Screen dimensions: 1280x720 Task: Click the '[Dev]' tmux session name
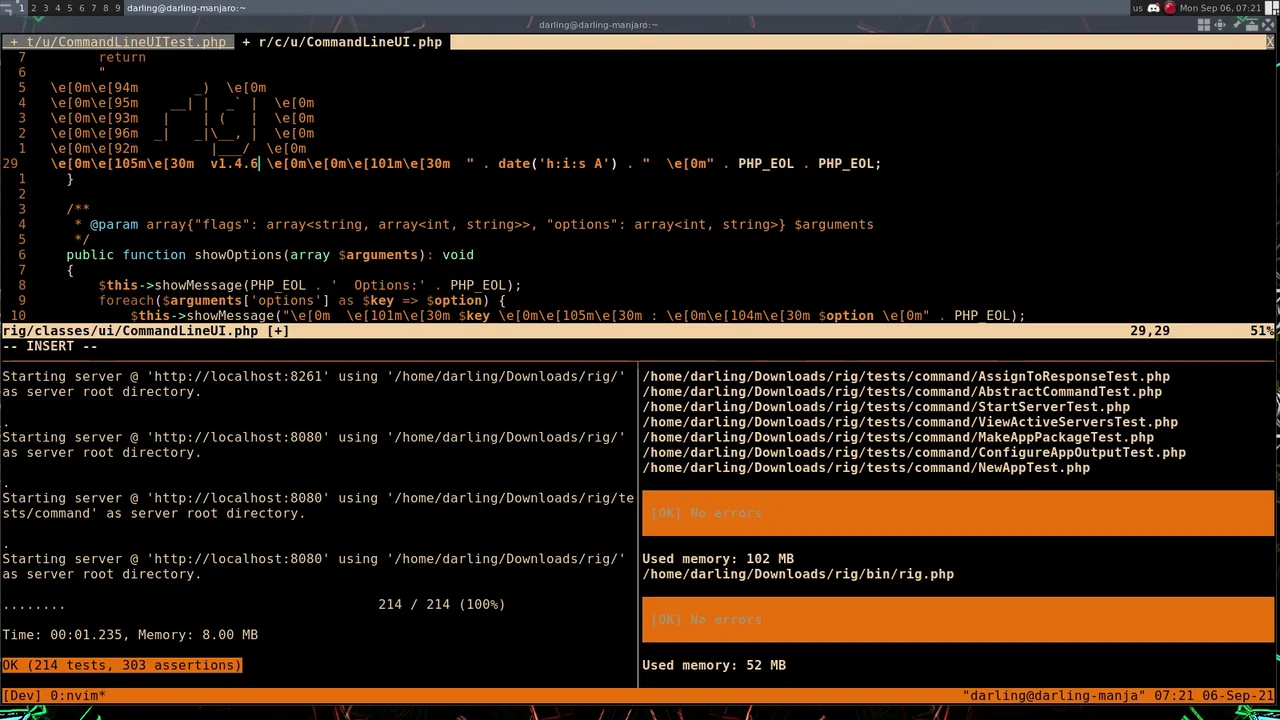pyautogui.click(x=22, y=695)
